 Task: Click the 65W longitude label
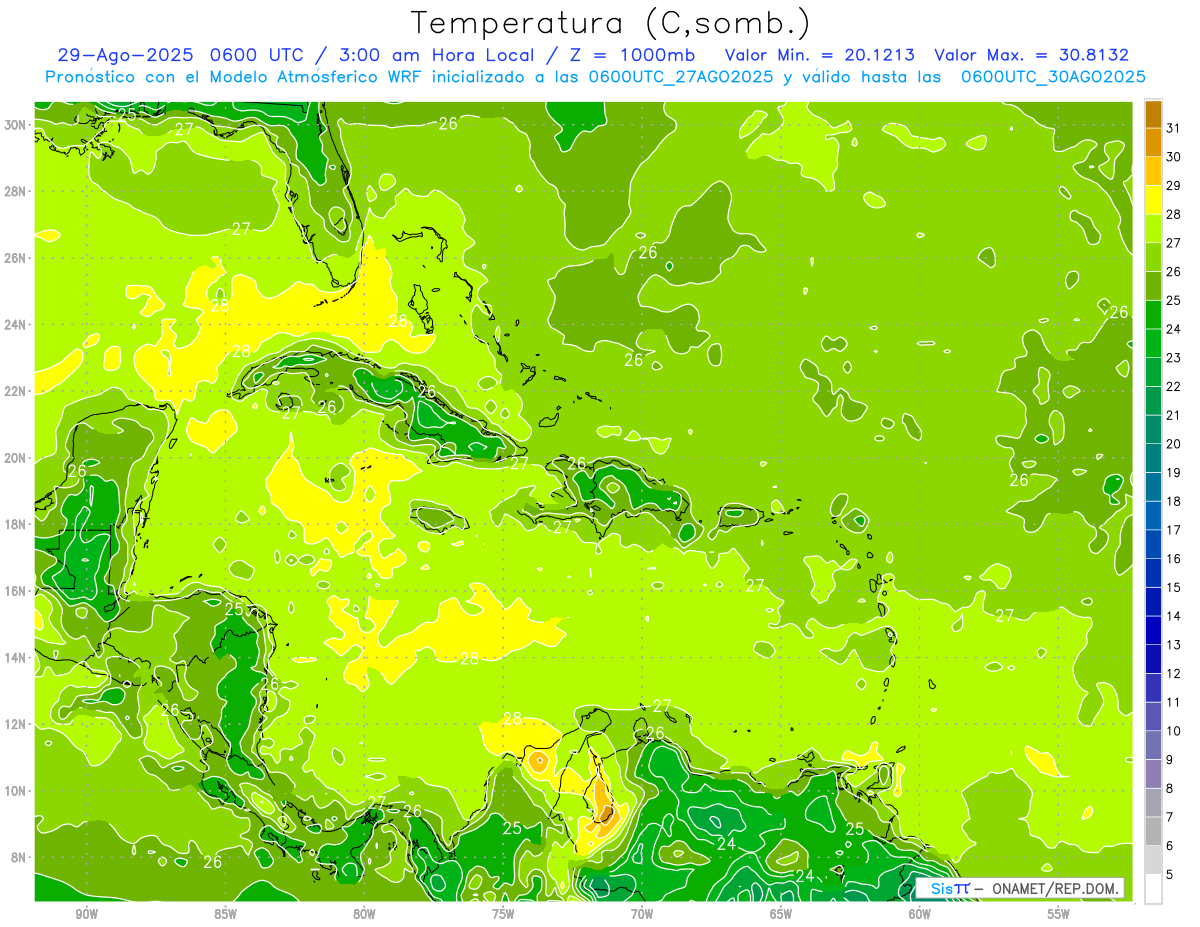point(781,914)
